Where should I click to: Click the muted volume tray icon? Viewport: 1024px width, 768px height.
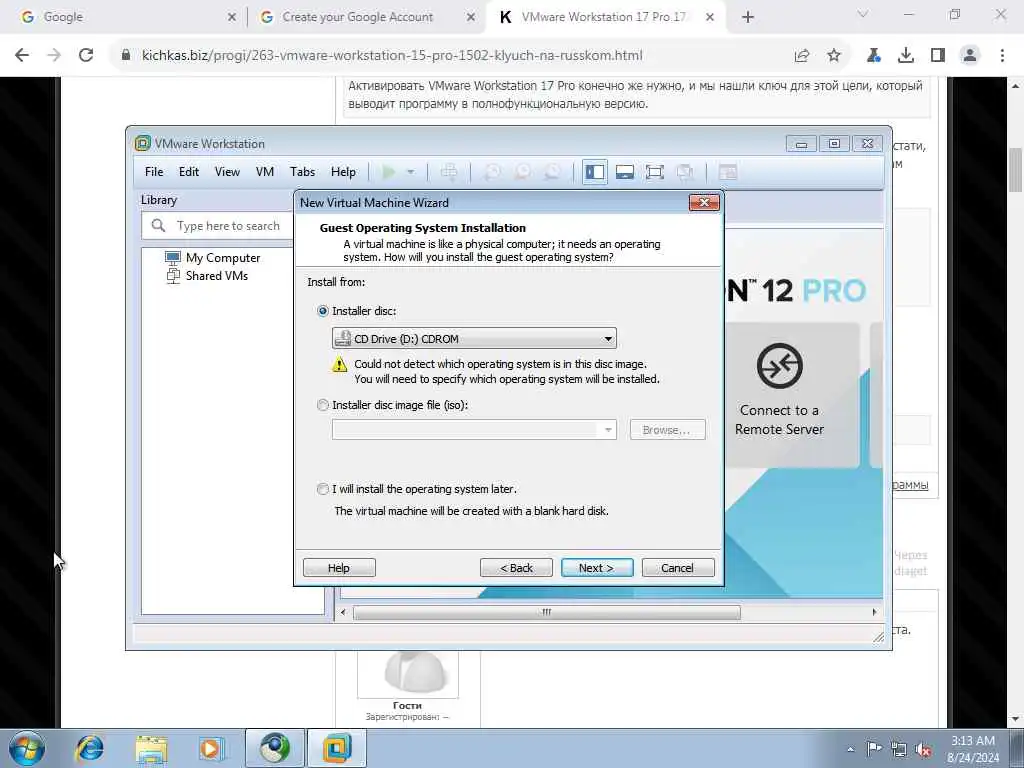tap(923, 749)
